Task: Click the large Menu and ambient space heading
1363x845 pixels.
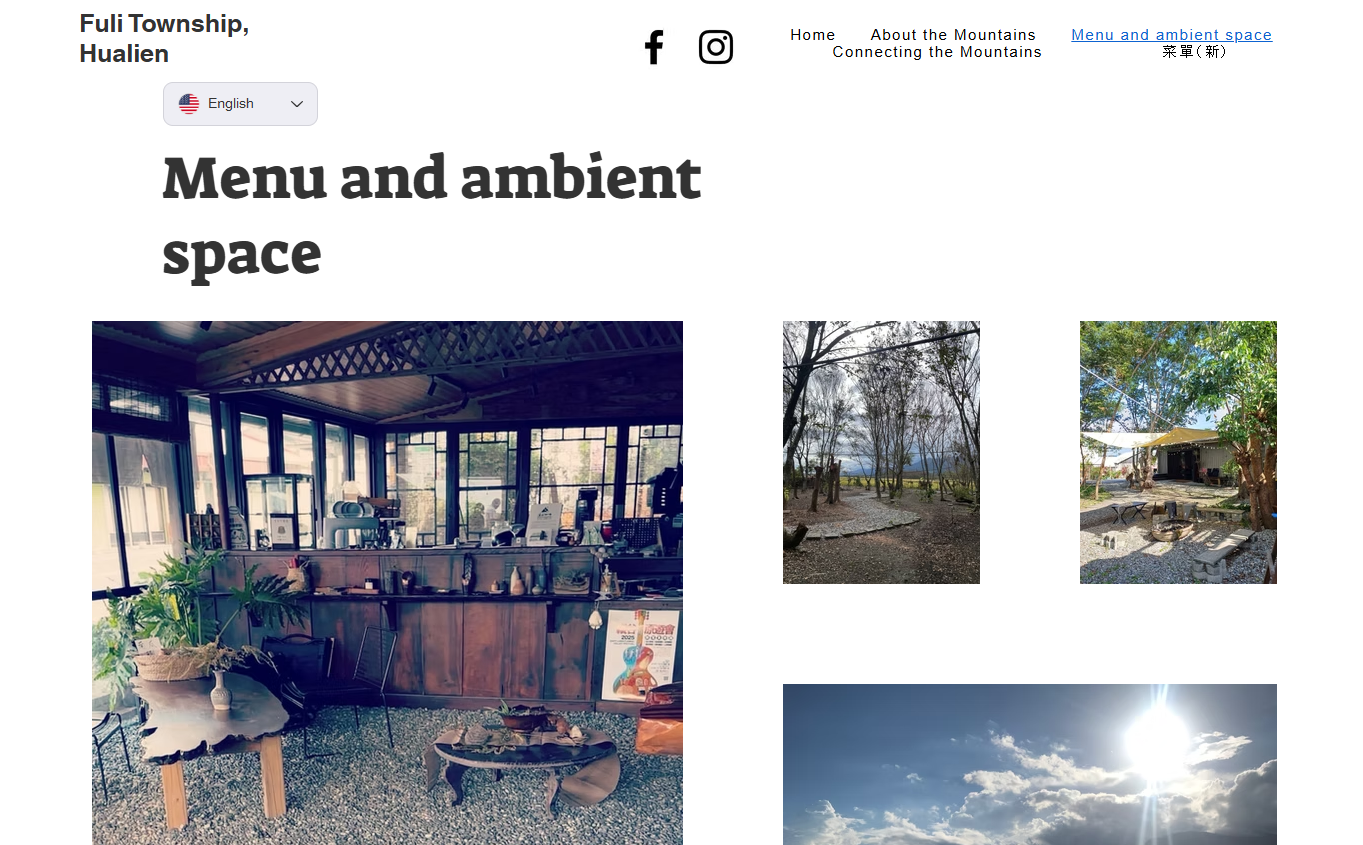Action: pos(431,215)
